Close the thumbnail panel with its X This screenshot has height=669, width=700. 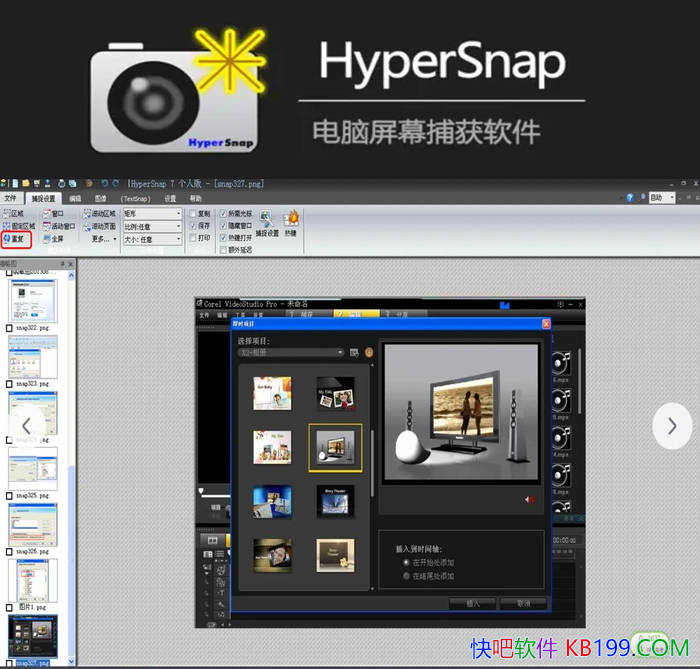point(71,264)
